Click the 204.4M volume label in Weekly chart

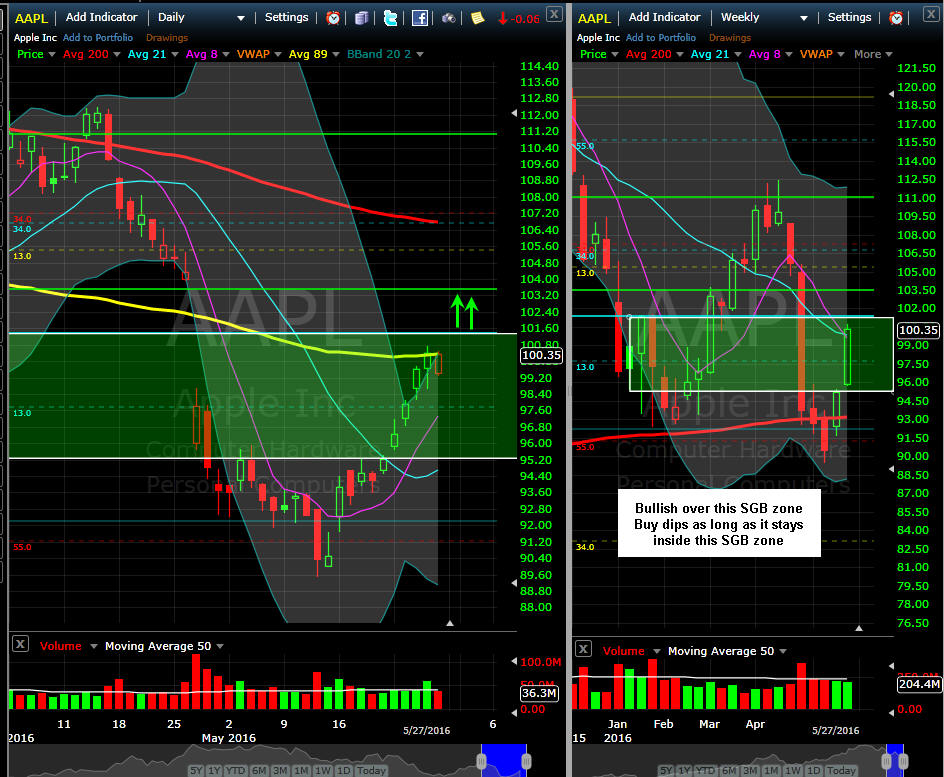click(x=919, y=684)
